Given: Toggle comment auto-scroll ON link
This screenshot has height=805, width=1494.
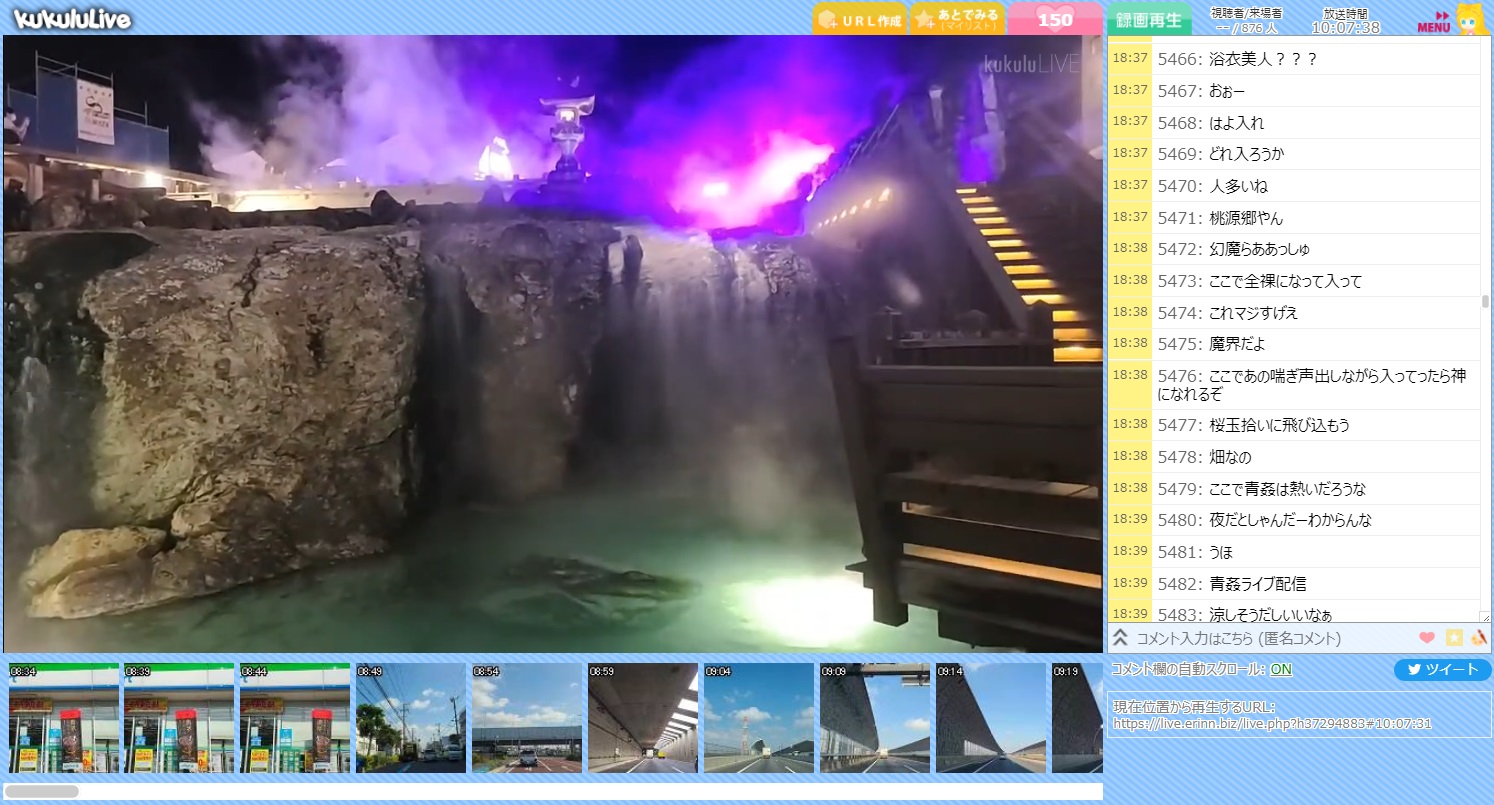Looking at the screenshot, I should [1280, 669].
